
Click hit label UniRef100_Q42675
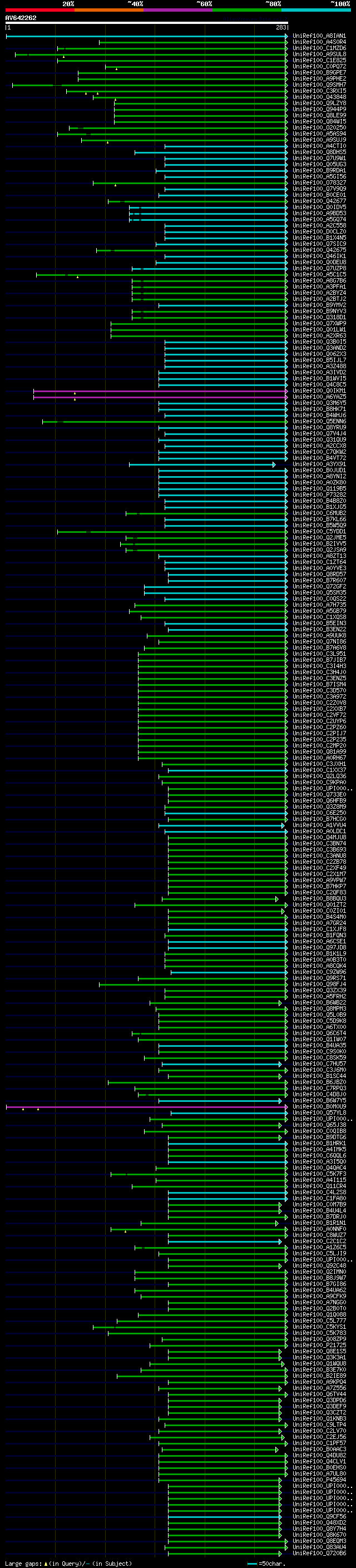coord(319,250)
